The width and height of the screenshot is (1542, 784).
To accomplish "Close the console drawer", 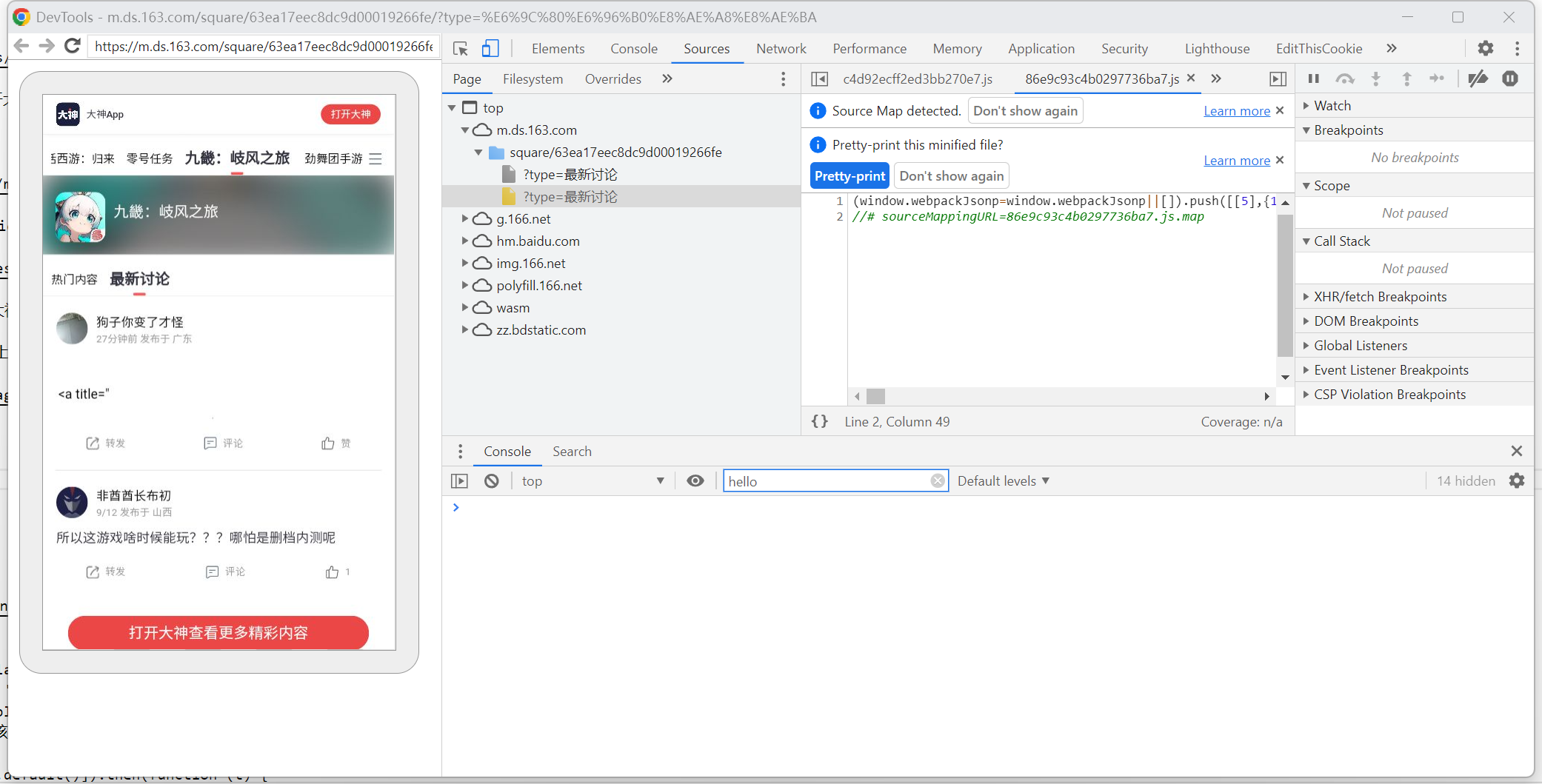I will [1517, 451].
